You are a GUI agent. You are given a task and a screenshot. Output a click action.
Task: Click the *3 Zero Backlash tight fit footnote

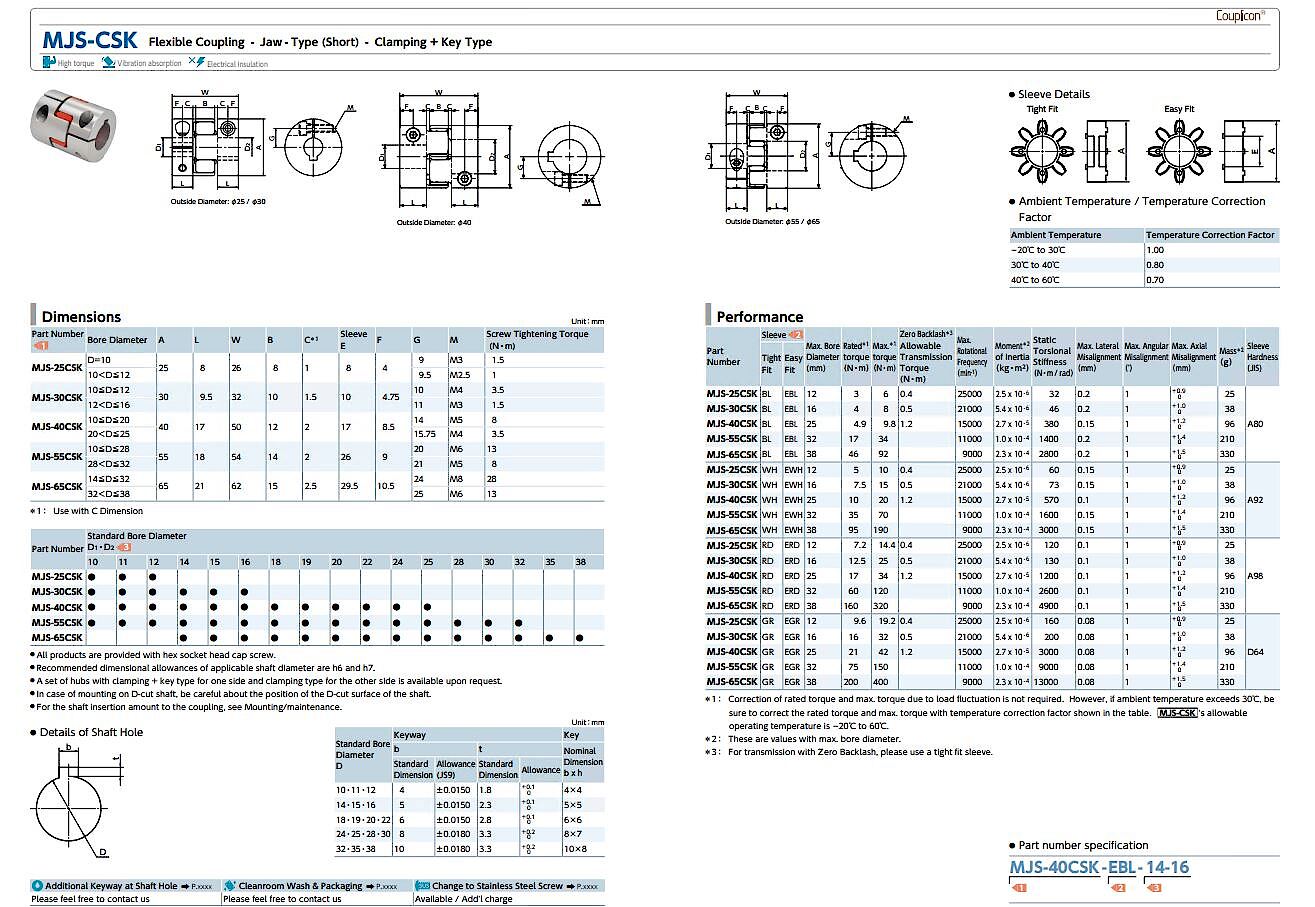849,752
